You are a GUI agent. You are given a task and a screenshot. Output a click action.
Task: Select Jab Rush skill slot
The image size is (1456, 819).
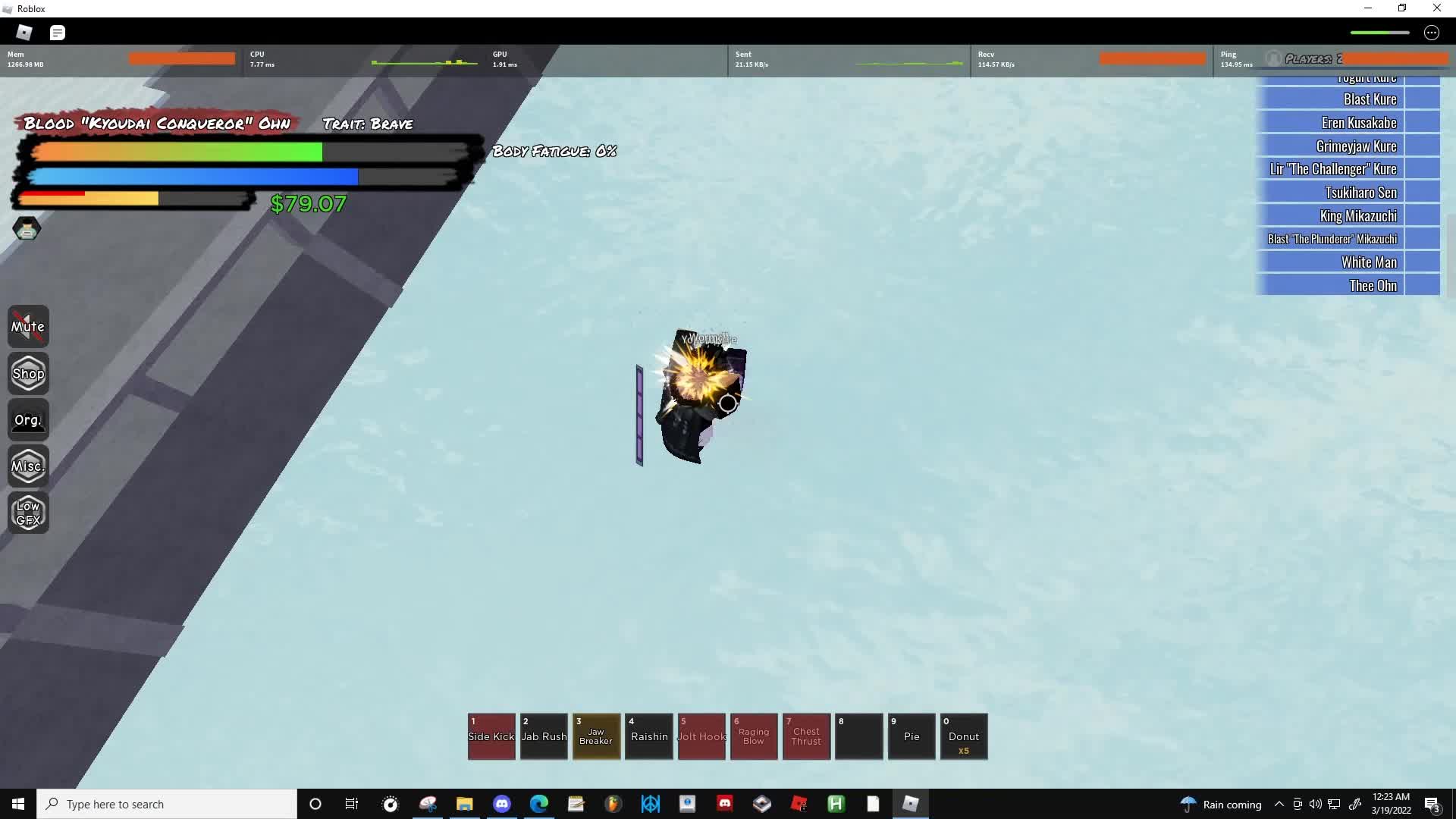(x=544, y=736)
